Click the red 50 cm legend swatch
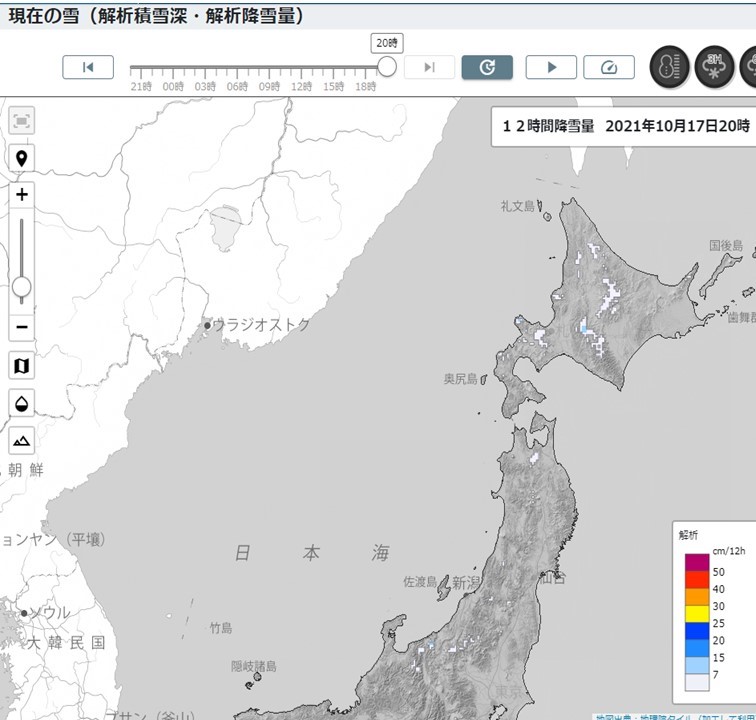The image size is (756, 720). (x=697, y=570)
